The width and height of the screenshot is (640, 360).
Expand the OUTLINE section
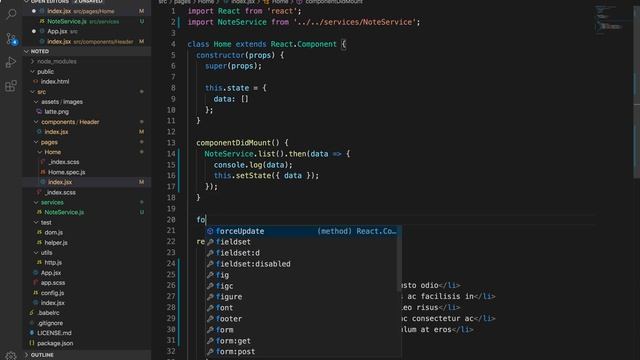pyautogui.click(x=42, y=355)
